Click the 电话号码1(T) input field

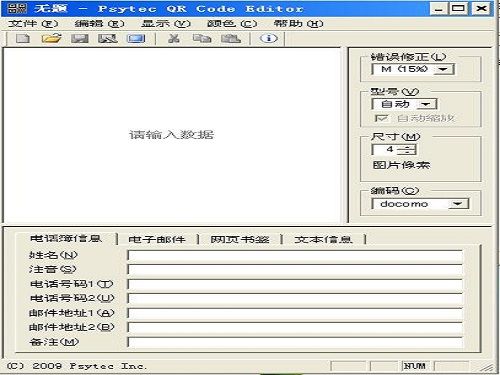295,284
